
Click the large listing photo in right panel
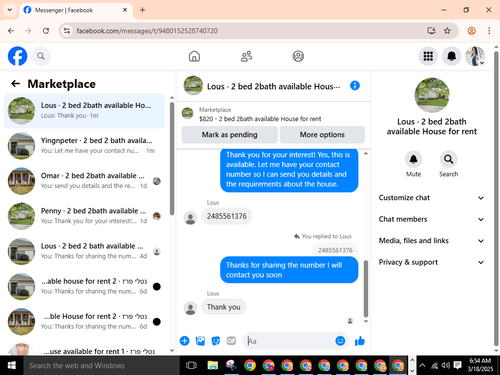(x=432, y=95)
